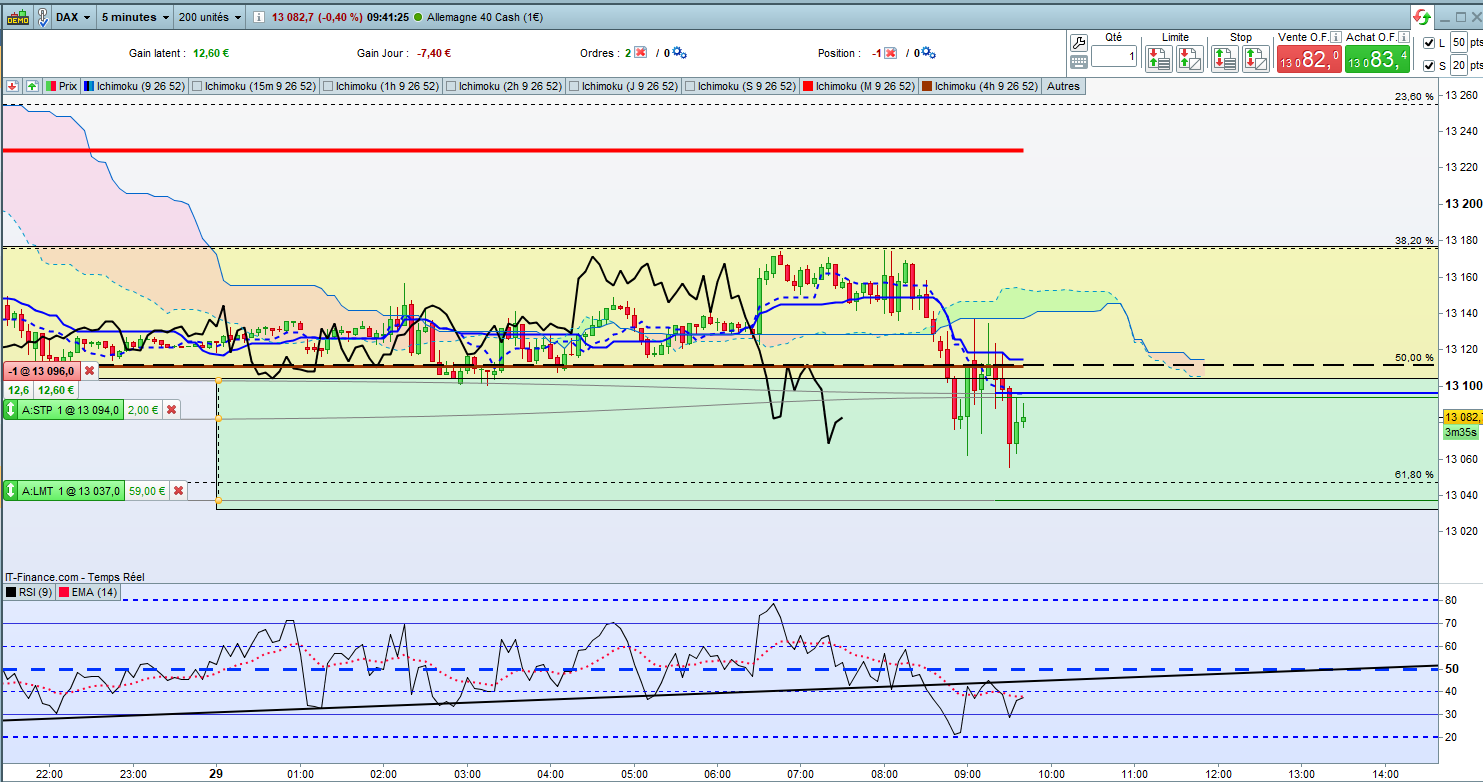Image resolution: width=1483 pixels, height=782 pixels.
Task: Toggle the Ichimoku (15m 9 26 52) checkbox
Action: (197, 87)
